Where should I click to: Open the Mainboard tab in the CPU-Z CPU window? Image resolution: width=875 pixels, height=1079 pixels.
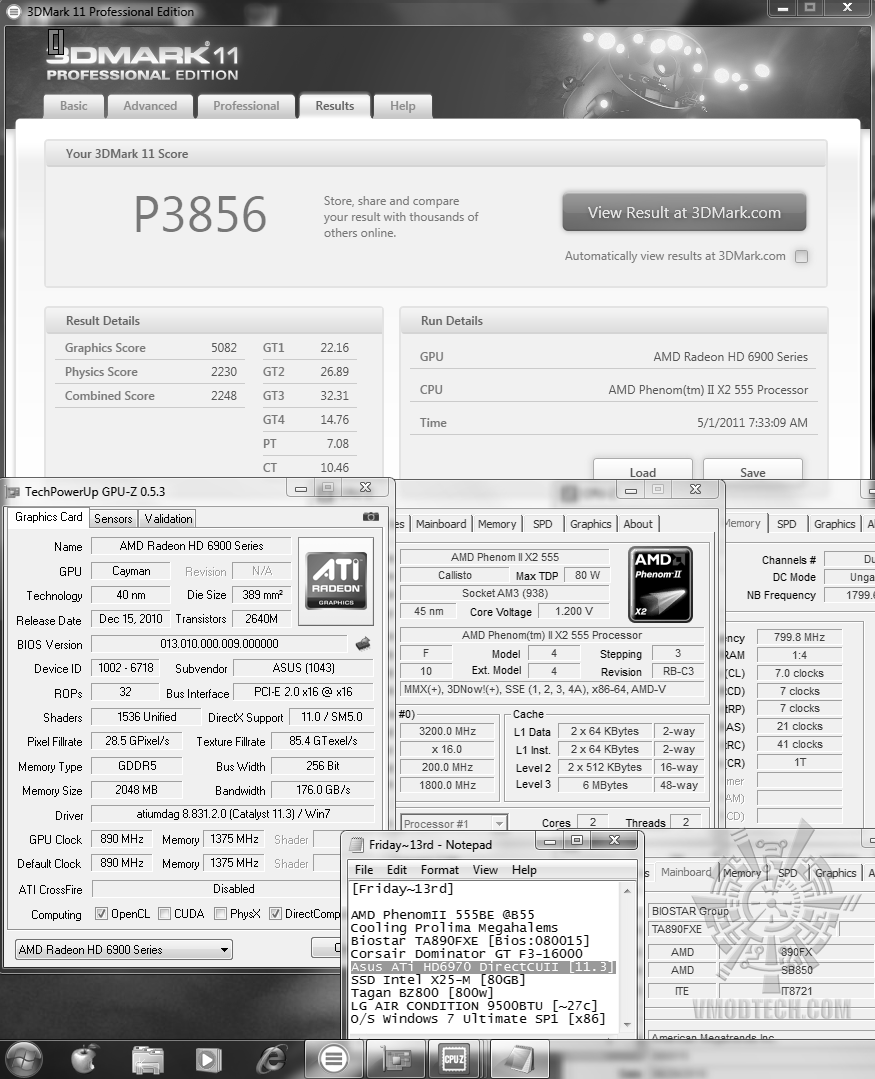coord(441,524)
